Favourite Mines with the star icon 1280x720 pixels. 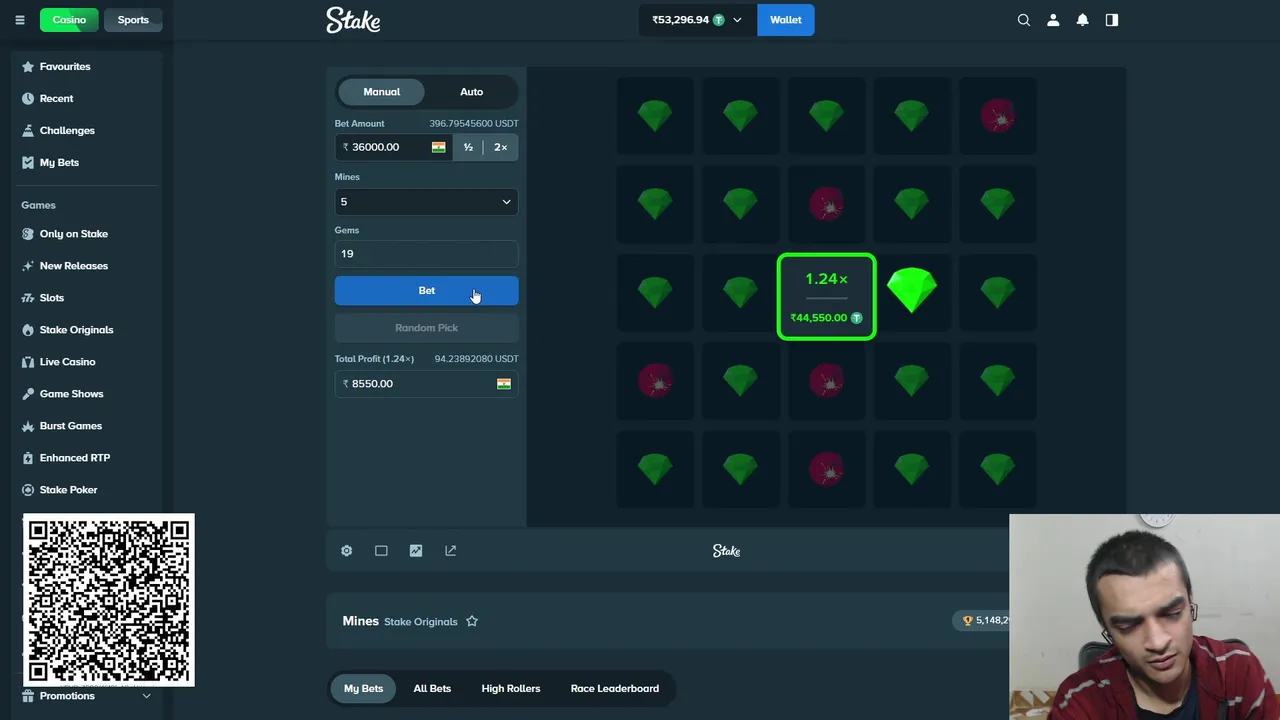(472, 621)
